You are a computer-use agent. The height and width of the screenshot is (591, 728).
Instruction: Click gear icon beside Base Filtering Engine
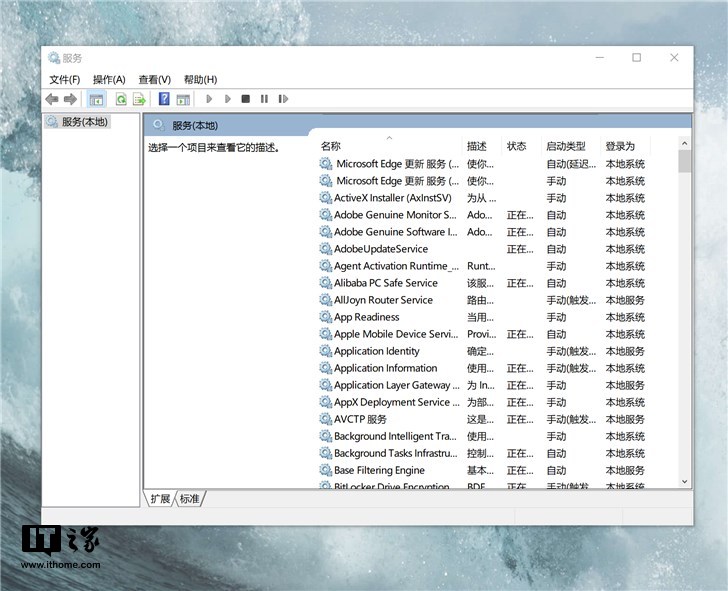click(x=325, y=470)
